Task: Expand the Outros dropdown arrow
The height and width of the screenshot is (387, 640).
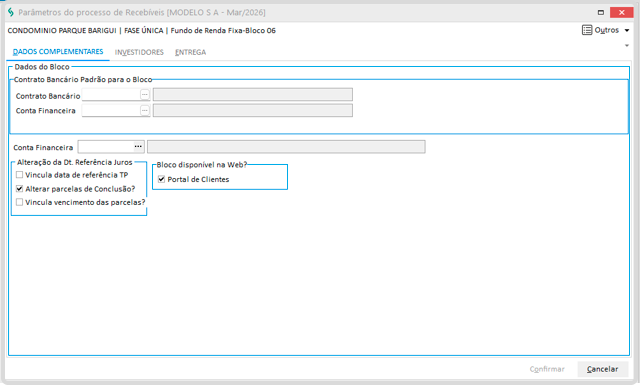Action: pos(627,30)
